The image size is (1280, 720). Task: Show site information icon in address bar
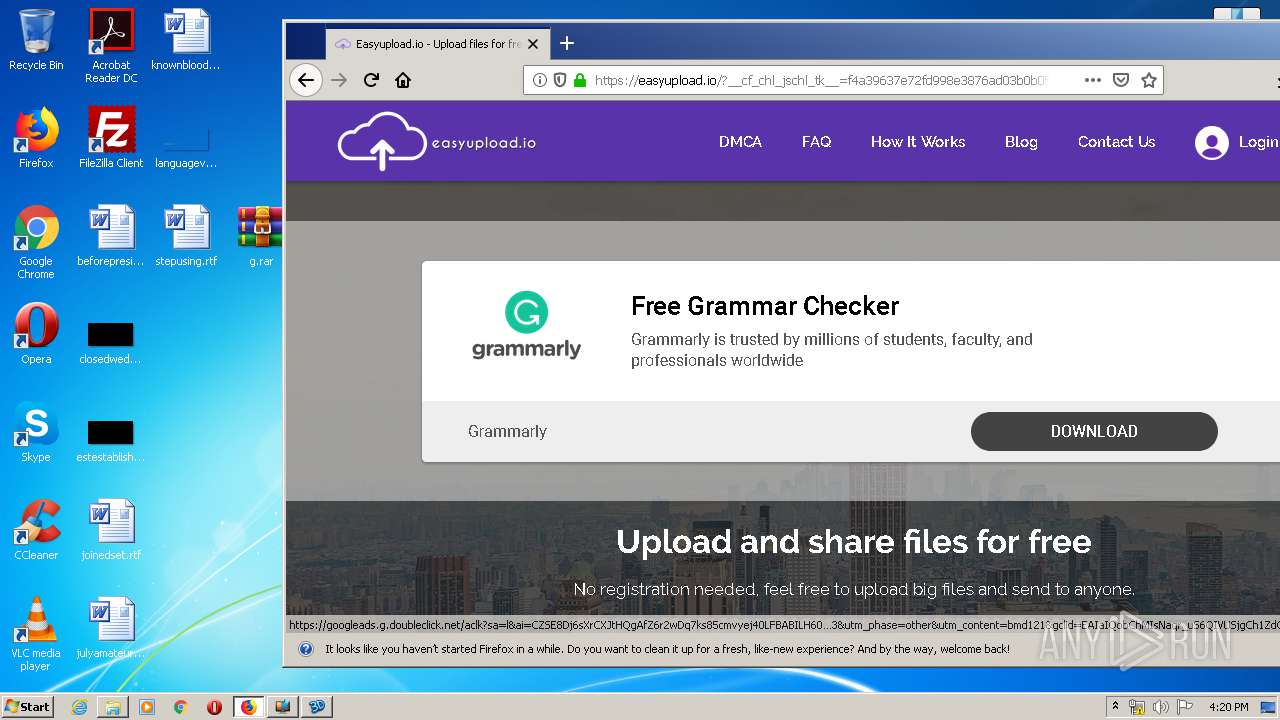(540, 80)
